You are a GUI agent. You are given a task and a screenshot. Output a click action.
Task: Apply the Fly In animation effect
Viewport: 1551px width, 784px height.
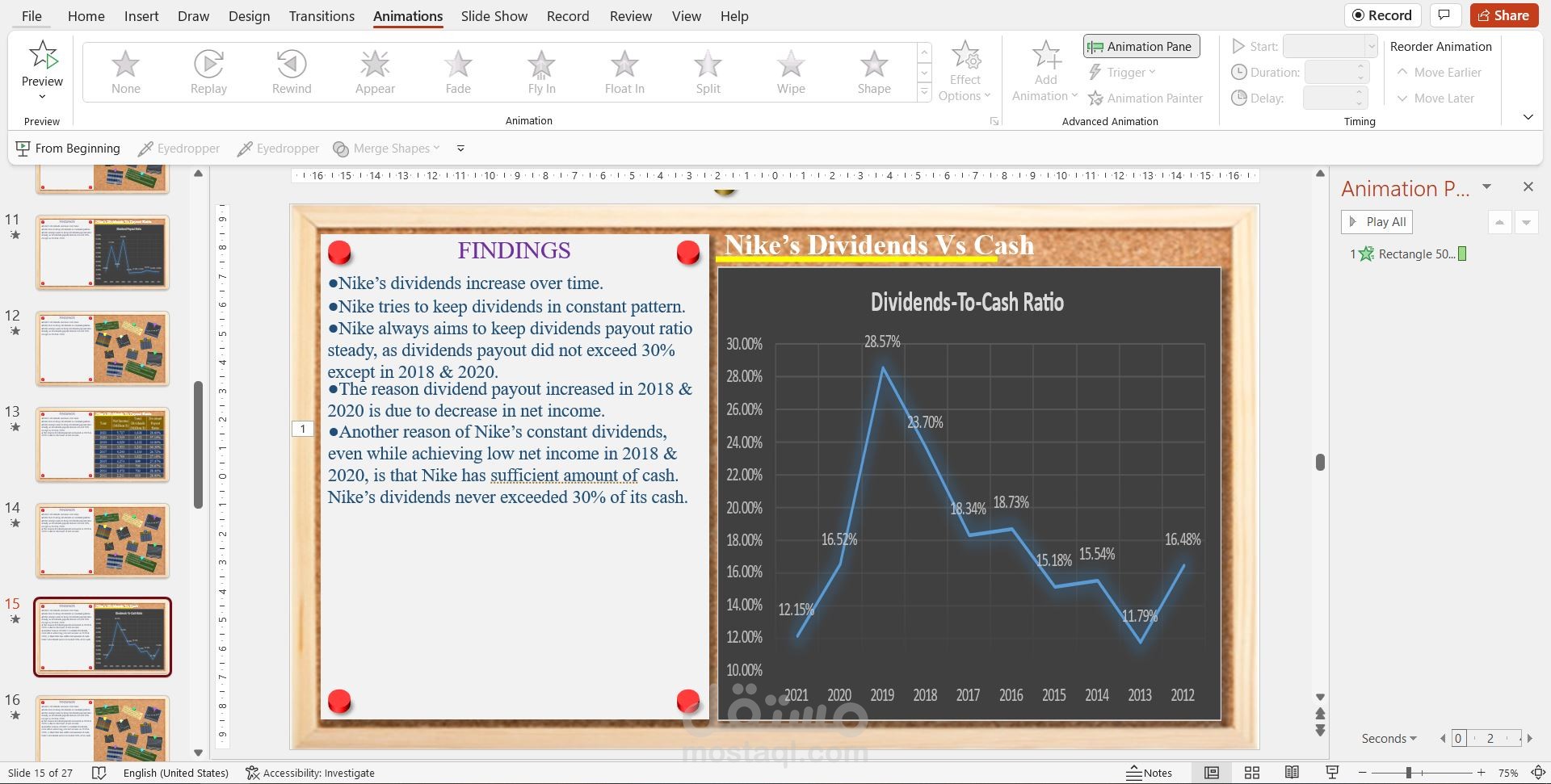(x=541, y=72)
